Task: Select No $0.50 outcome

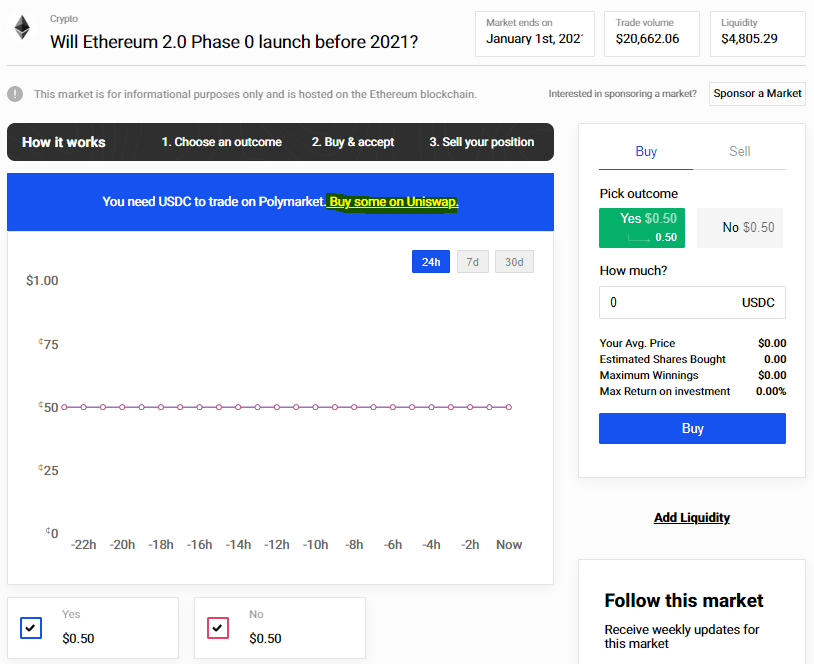Action: pos(739,228)
